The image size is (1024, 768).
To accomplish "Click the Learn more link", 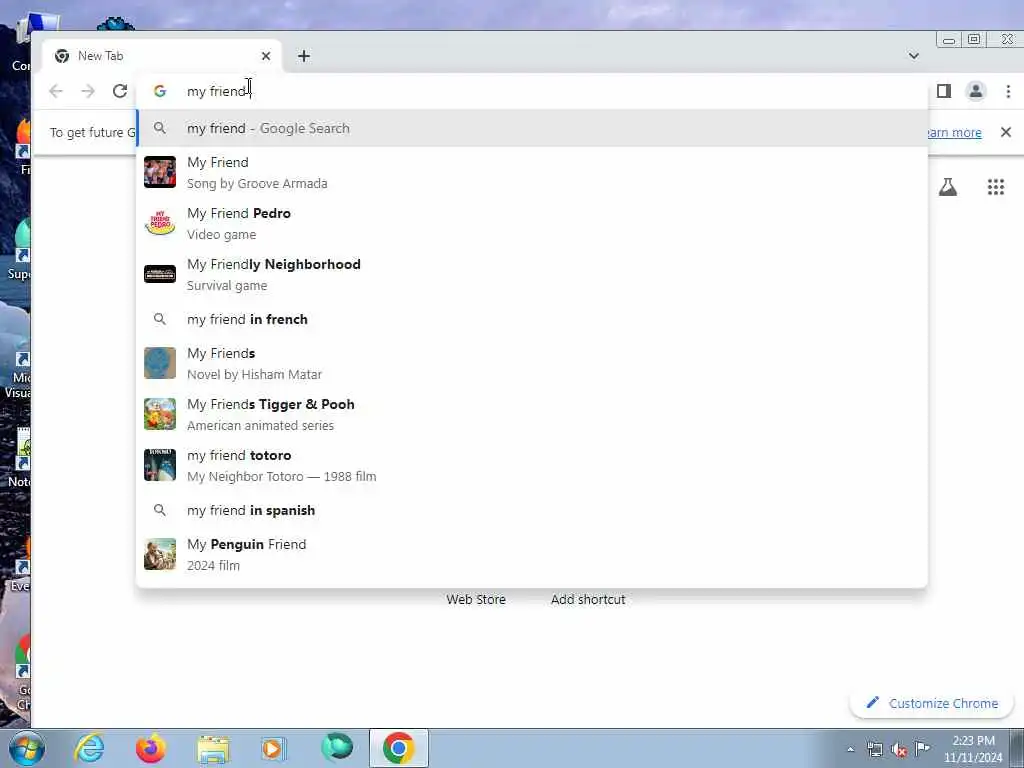I will click(954, 133).
